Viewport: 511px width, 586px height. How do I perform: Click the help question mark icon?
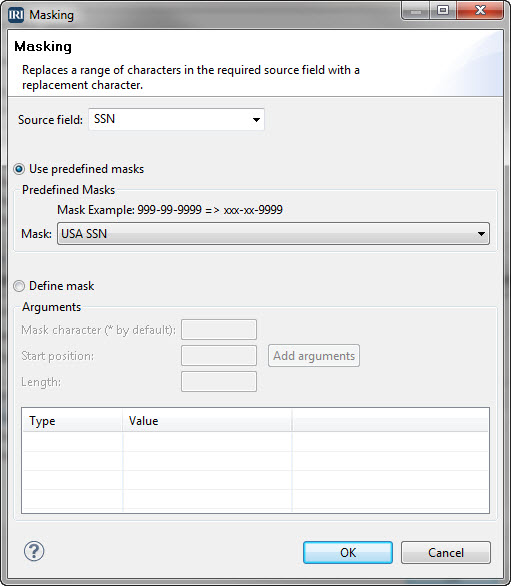(34, 551)
